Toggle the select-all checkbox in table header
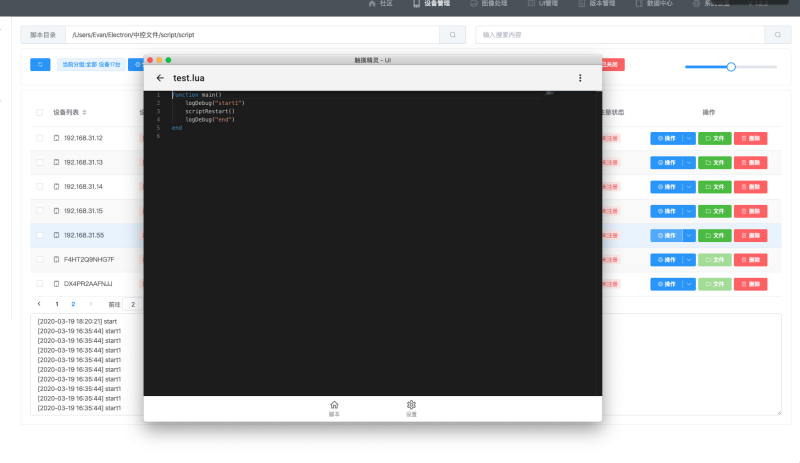800x463 pixels. tap(40, 112)
